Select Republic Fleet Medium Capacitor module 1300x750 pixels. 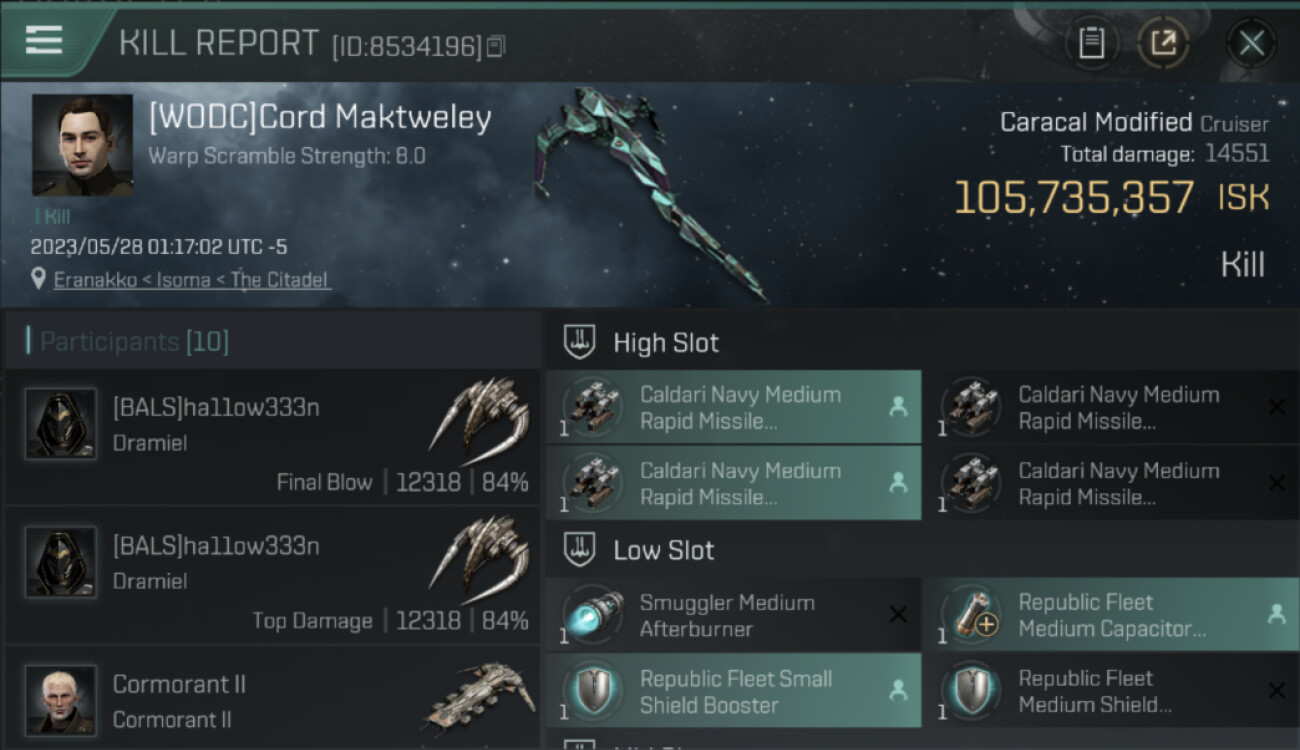click(x=1110, y=615)
